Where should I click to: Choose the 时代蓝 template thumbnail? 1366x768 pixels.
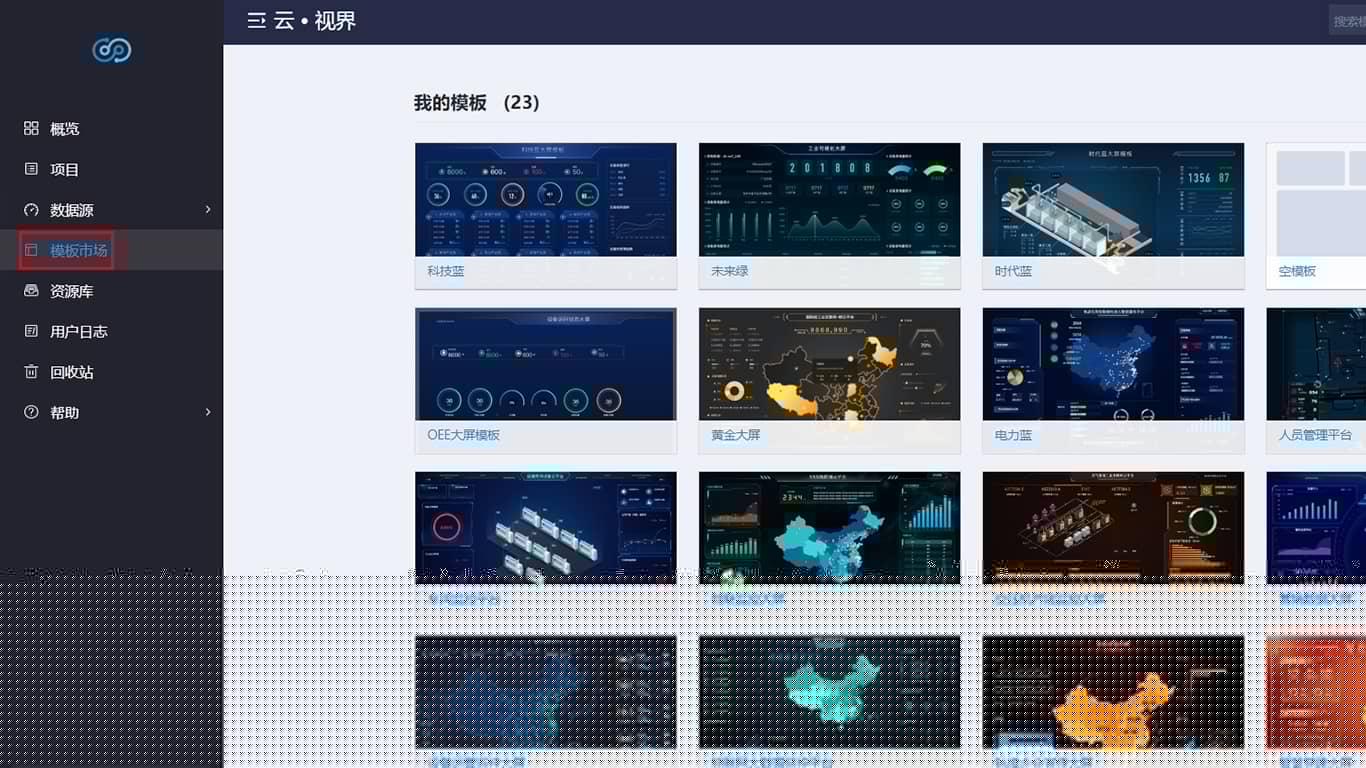pos(1114,200)
